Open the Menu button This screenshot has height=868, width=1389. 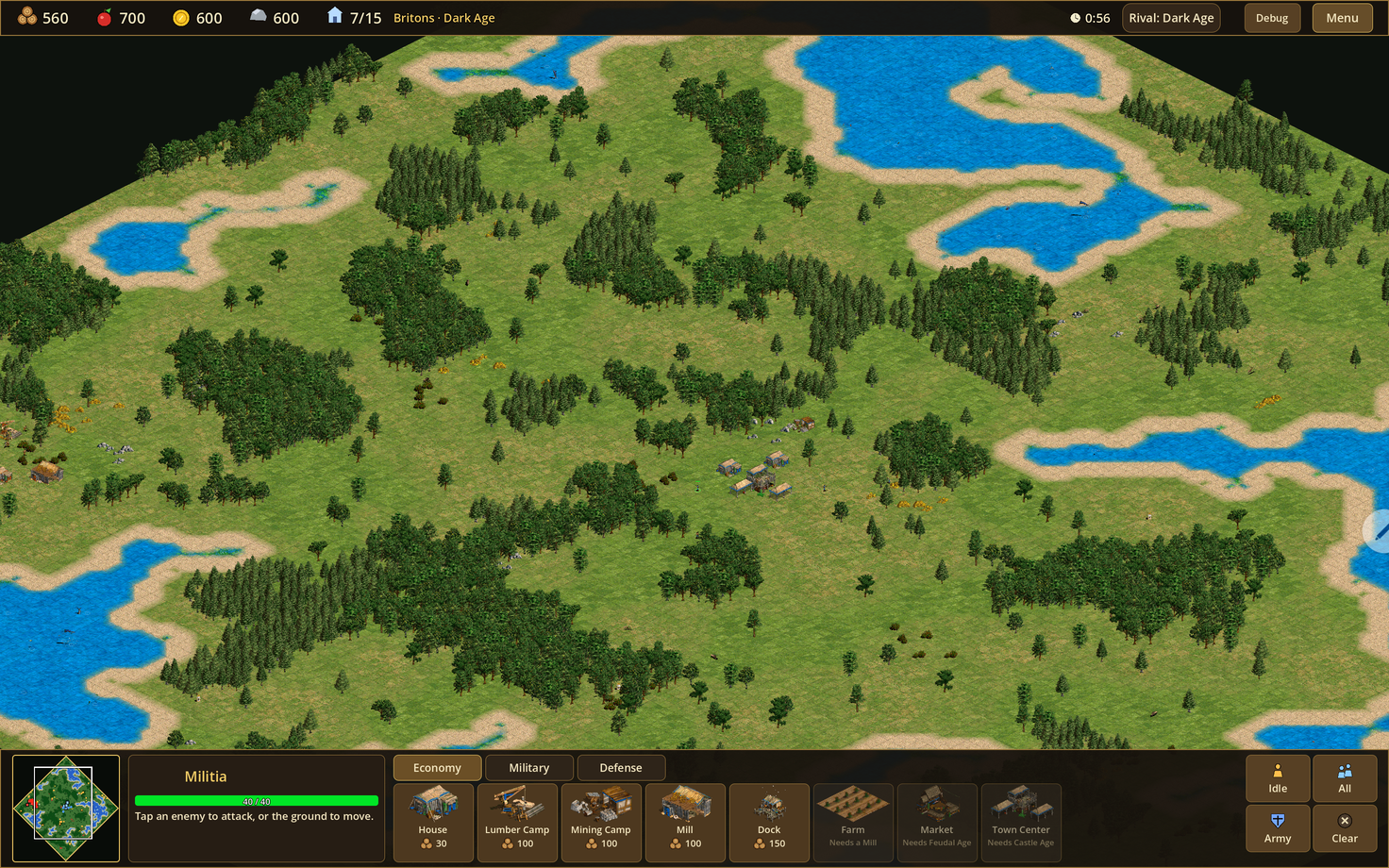pyautogui.click(x=1342, y=18)
